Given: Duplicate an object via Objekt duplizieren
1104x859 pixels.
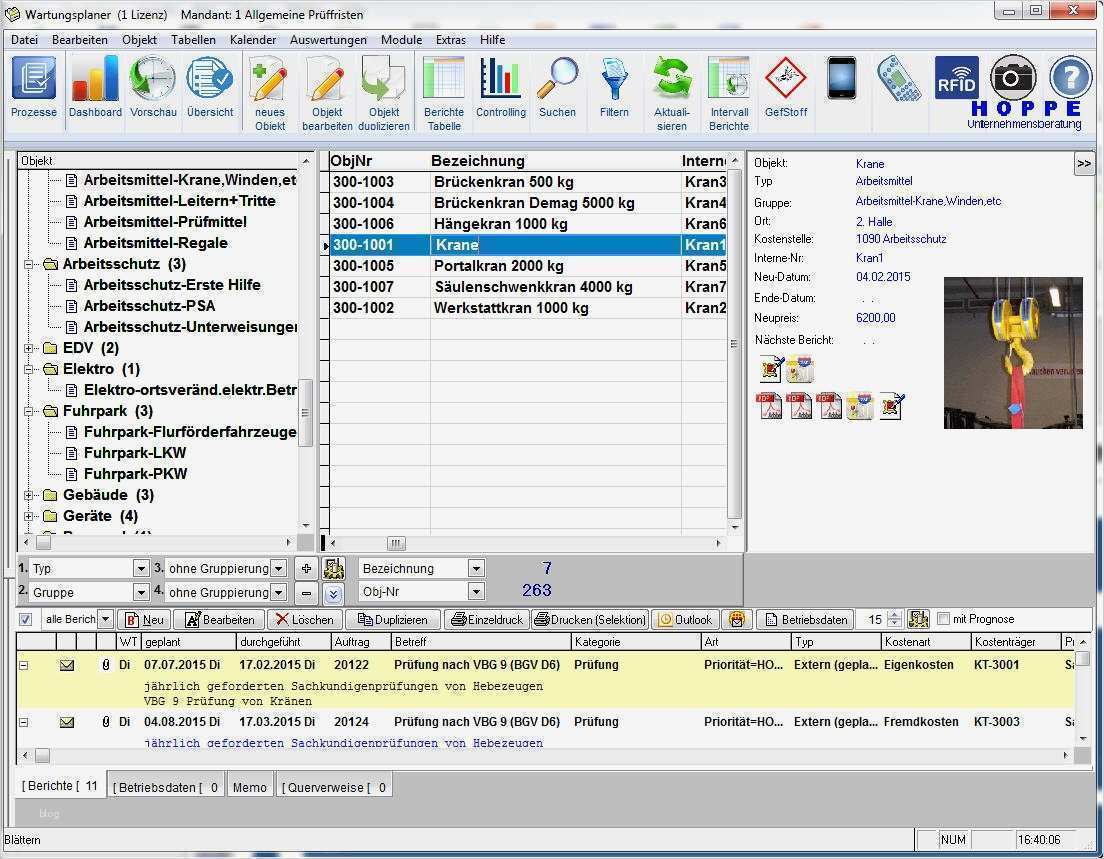Looking at the screenshot, I should [x=385, y=88].
